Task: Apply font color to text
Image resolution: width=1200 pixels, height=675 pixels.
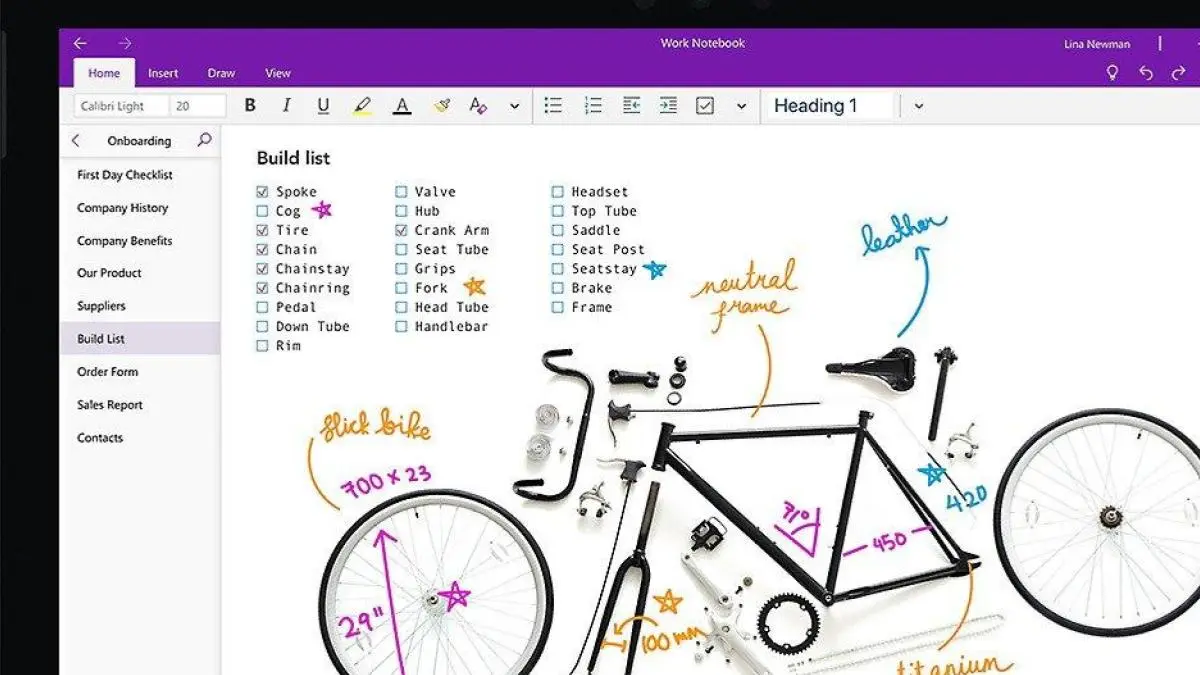Action: click(401, 105)
